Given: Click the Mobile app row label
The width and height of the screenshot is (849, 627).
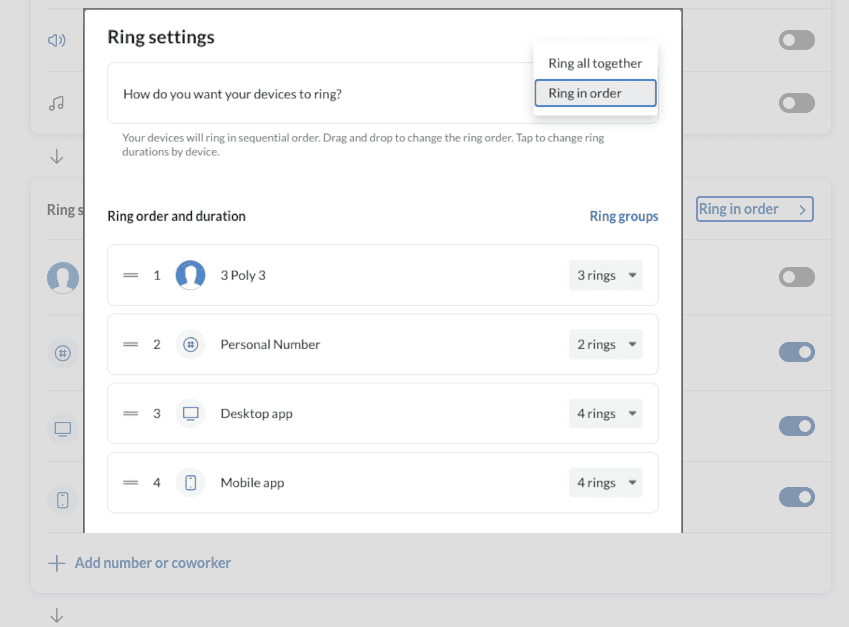Looking at the screenshot, I should pos(252,482).
